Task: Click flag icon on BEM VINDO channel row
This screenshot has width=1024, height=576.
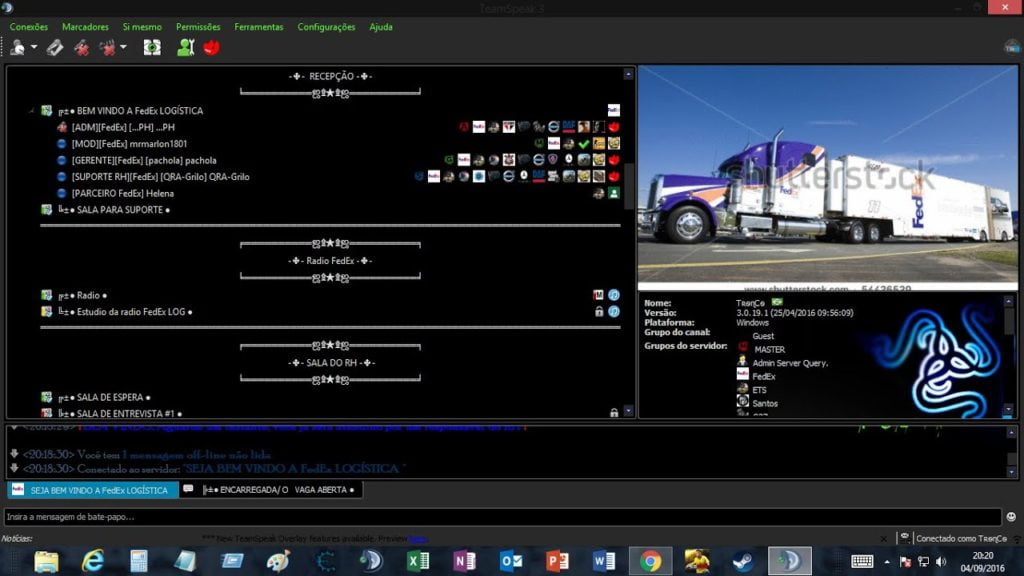Action: 614,110
